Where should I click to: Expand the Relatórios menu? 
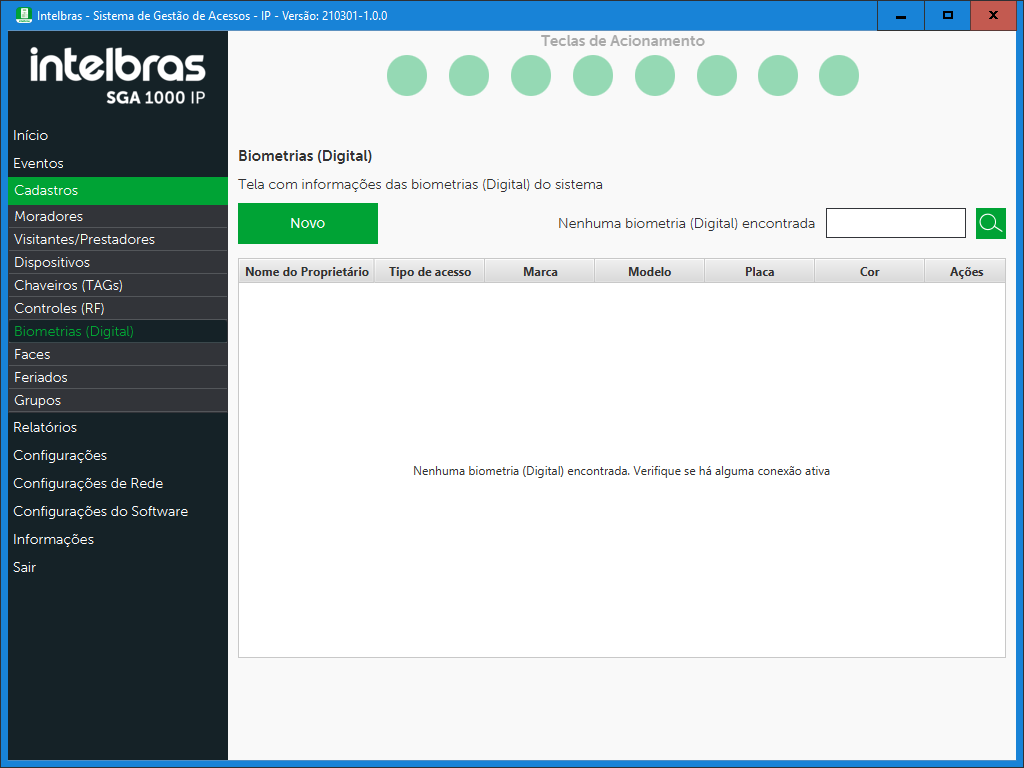[x=45, y=427]
